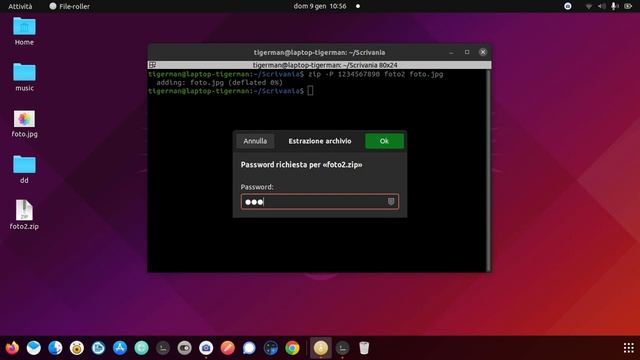Open the Home folder on the desktop

(x=24, y=31)
